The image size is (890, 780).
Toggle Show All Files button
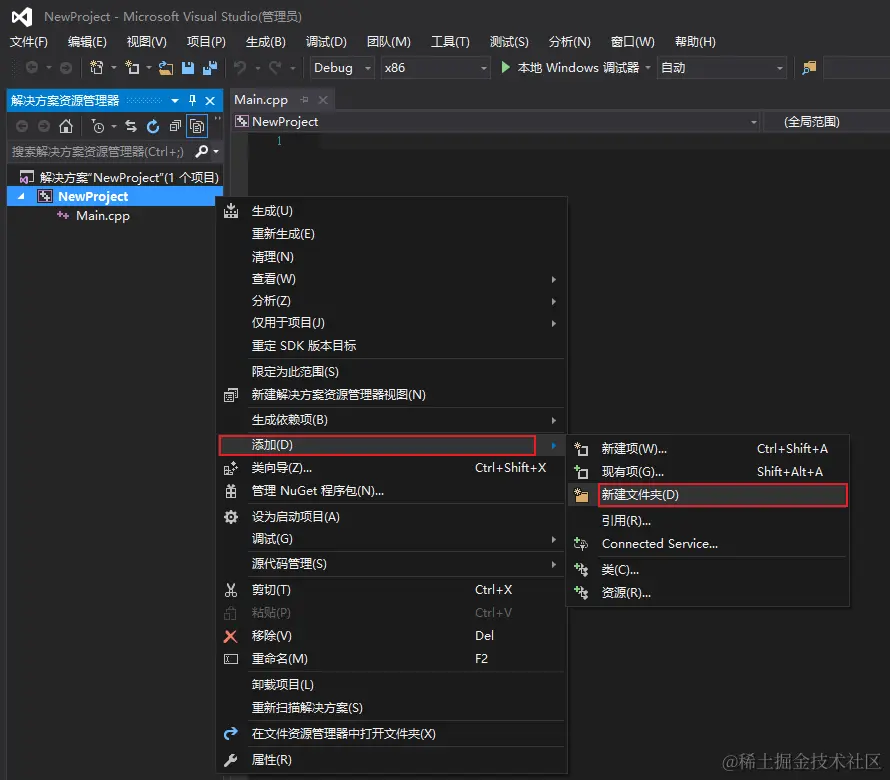point(197,126)
